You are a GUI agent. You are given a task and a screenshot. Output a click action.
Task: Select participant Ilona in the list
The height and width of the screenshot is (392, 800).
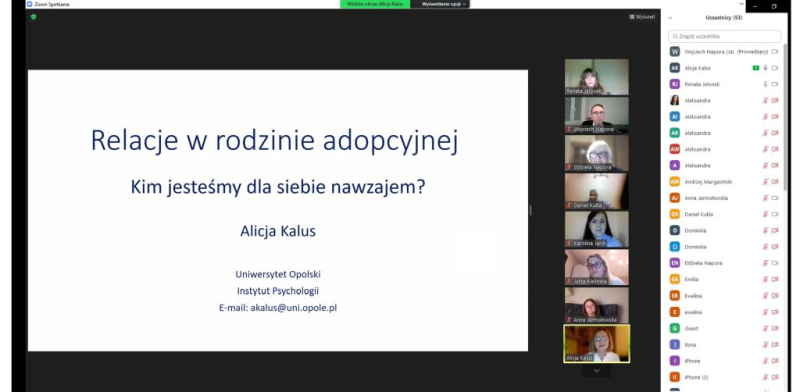724,345
